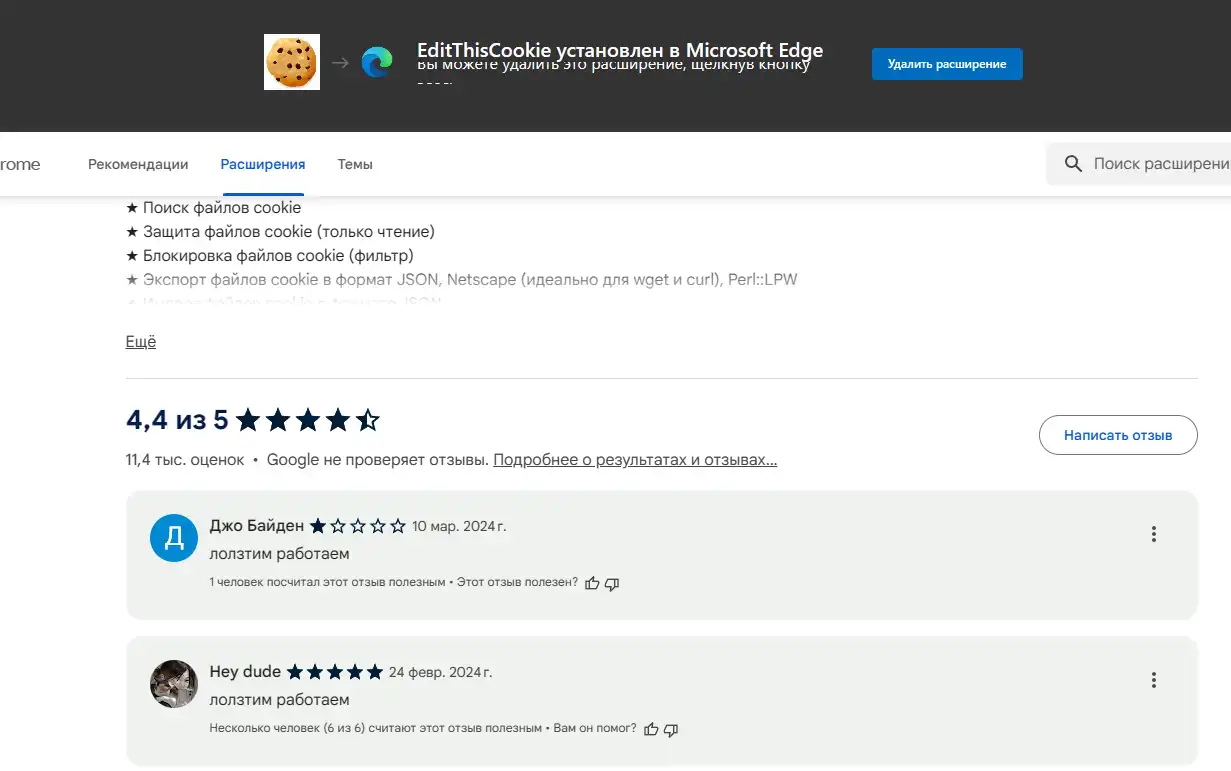This screenshot has height=771, width=1231.
Task: Click the EditThisCookie cookie icon in banner
Action: 292,62
